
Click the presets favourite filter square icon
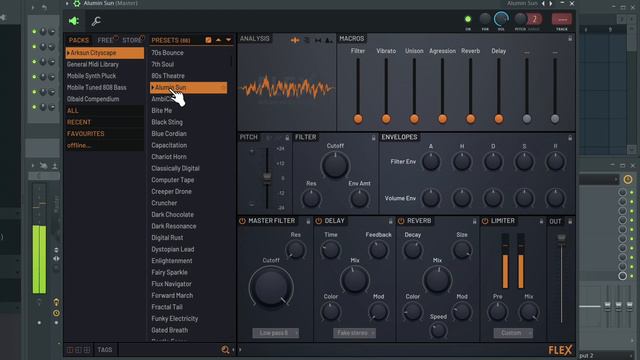point(208,40)
